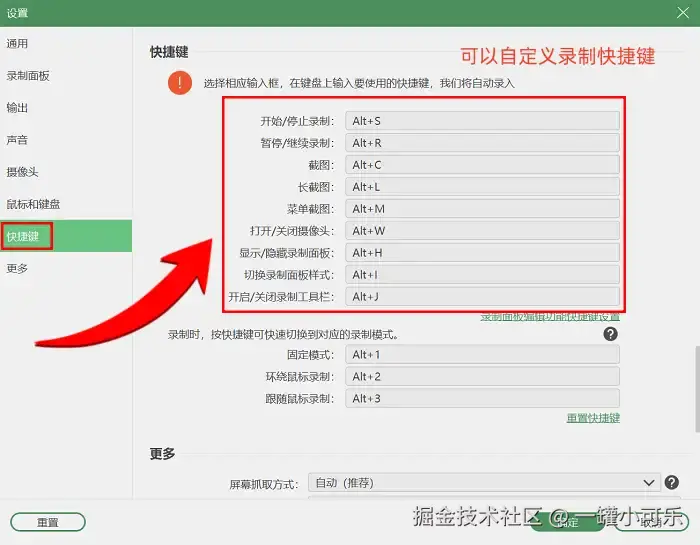Click the 跟随鼠标录制 Alt+3 field
700x545 pixels.
click(482, 398)
